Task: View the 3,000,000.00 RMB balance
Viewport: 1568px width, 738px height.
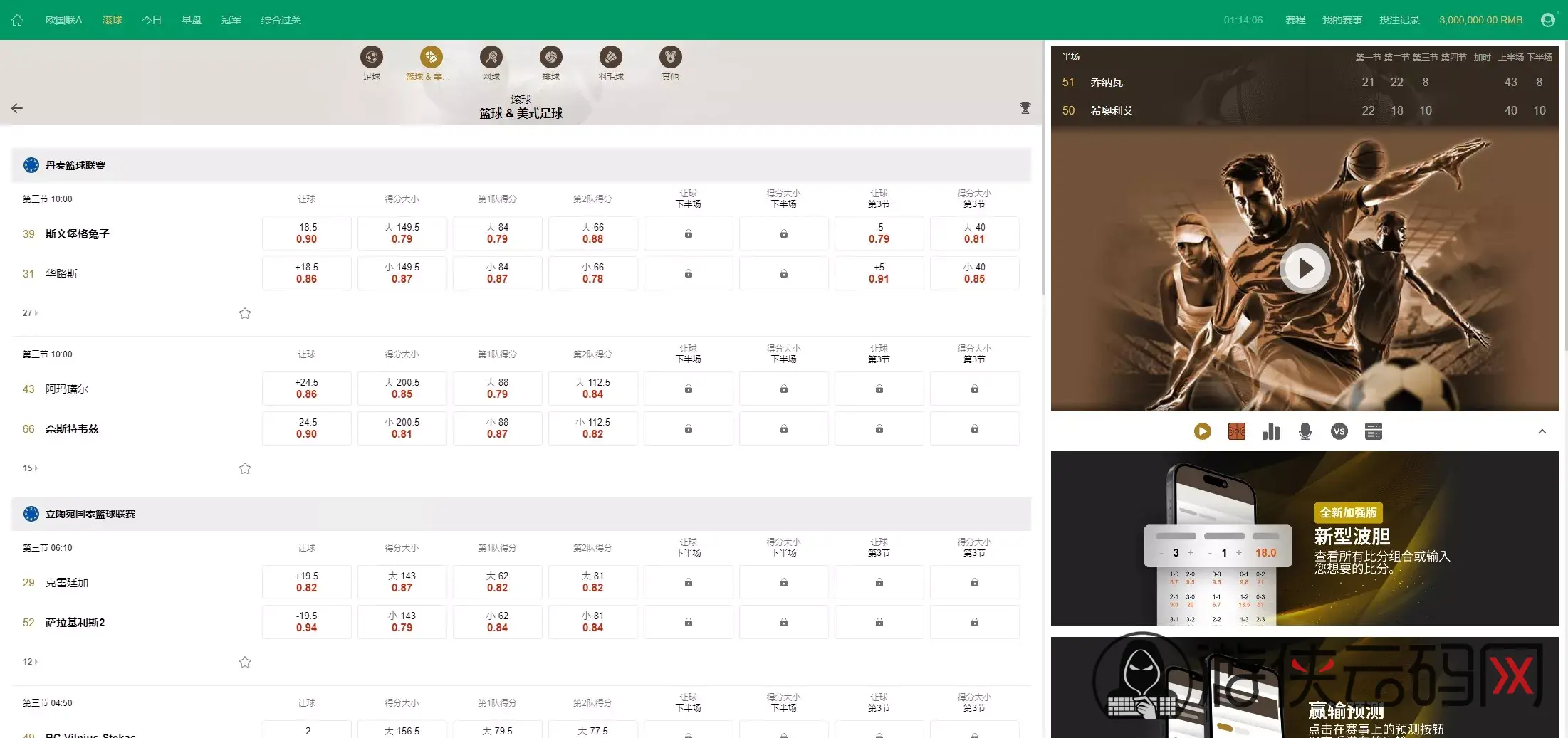Action: [x=1480, y=20]
